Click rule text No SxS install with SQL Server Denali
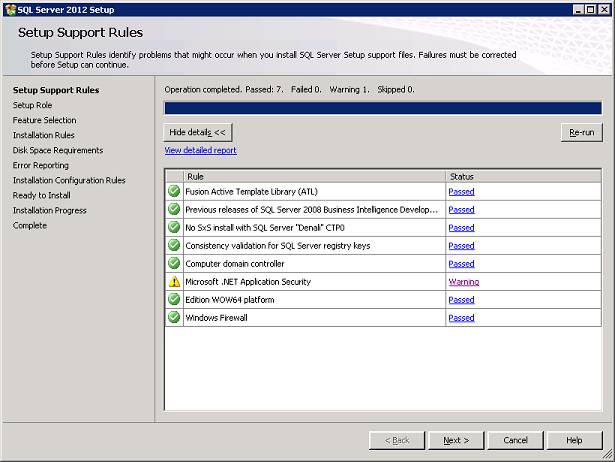 (265, 227)
